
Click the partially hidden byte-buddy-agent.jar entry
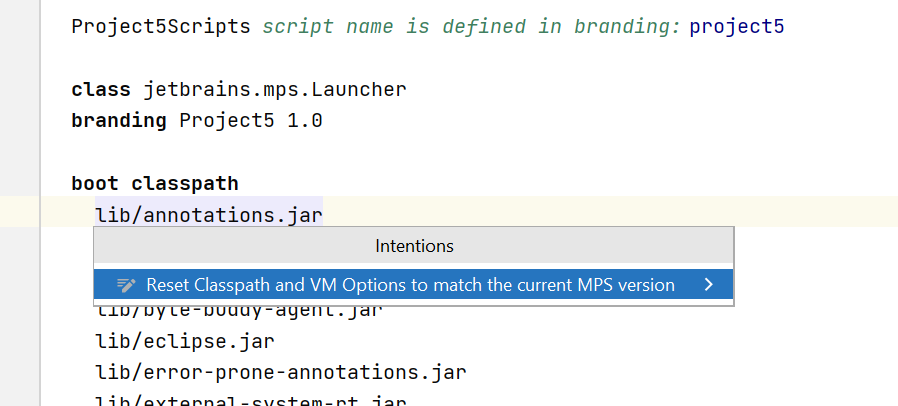[238, 309]
